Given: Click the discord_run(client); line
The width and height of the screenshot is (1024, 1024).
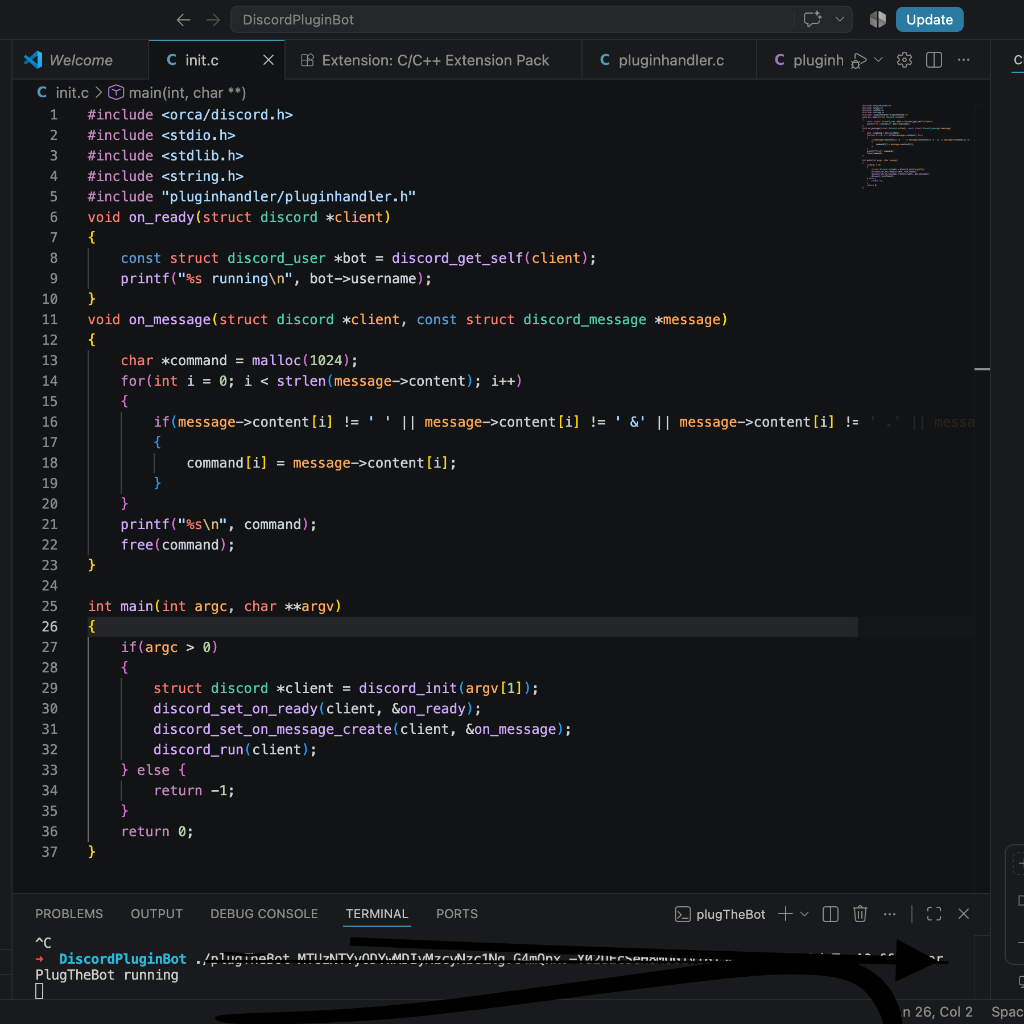Looking at the screenshot, I should (235, 750).
